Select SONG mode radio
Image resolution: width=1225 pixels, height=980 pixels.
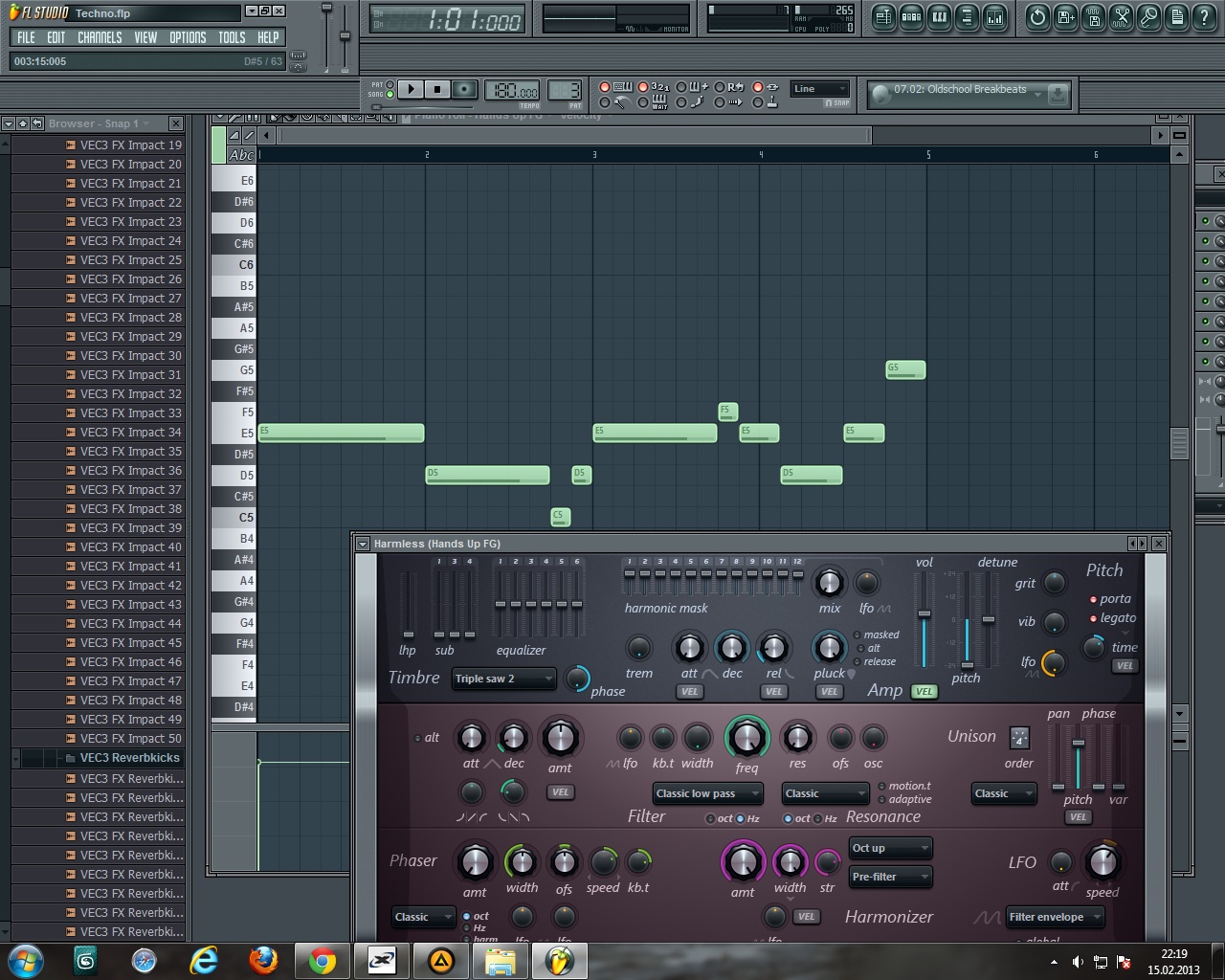click(x=390, y=94)
